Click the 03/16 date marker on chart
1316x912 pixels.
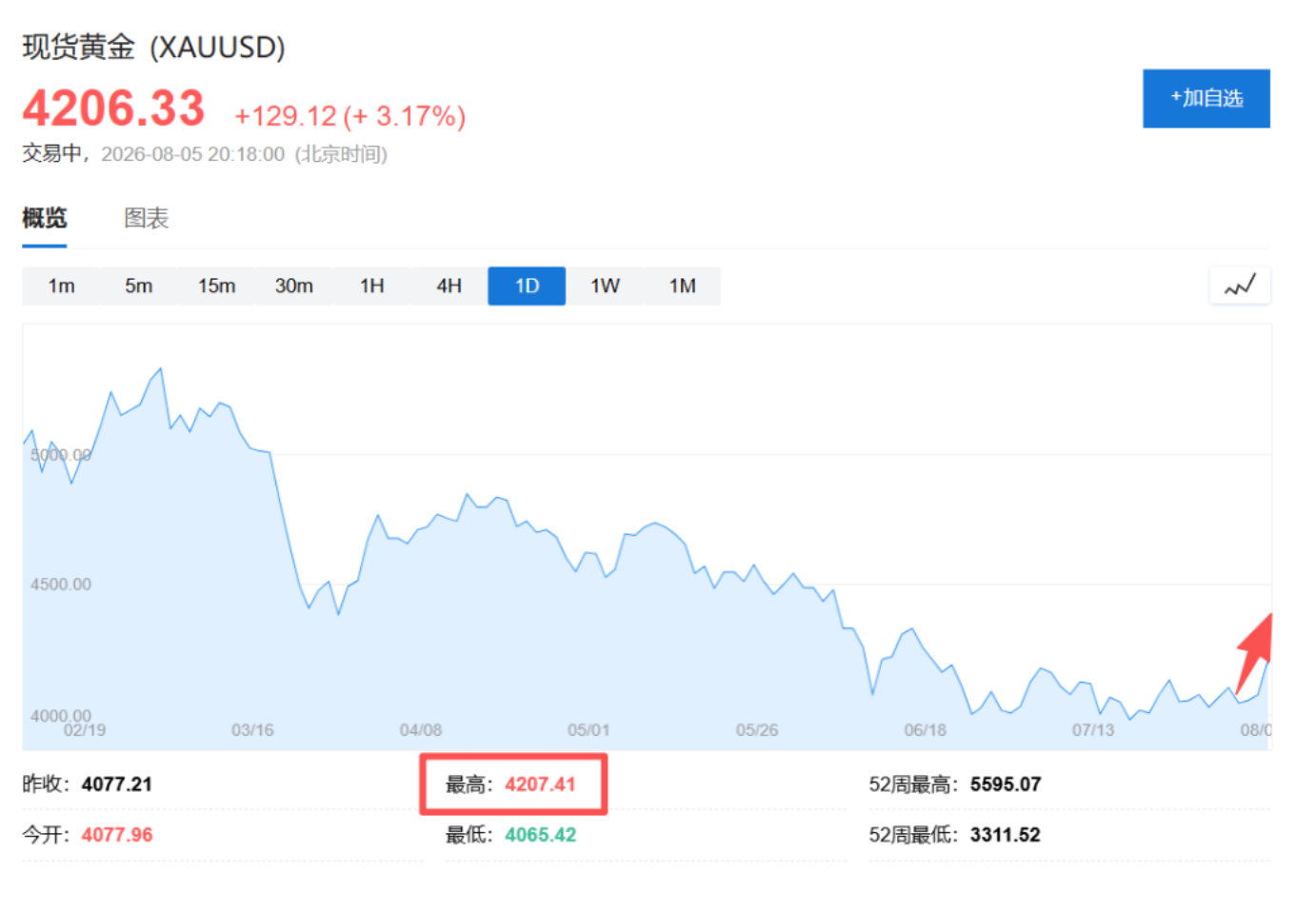click(x=252, y=730)
